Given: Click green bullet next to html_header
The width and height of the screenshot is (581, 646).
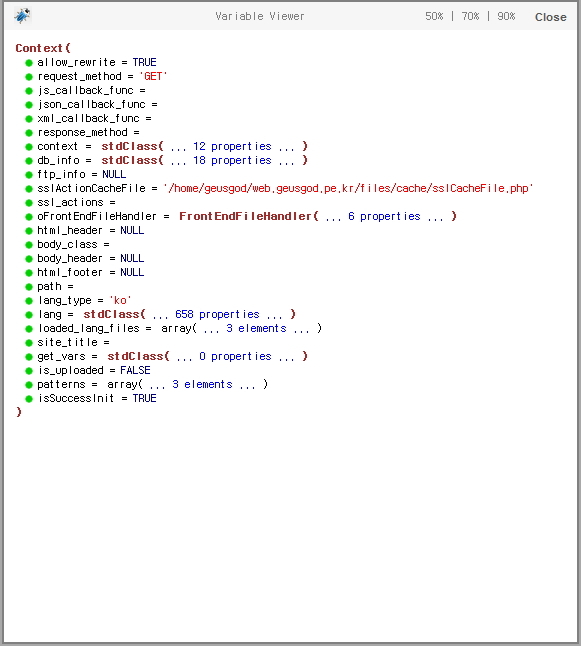Looking at the screenshot, I should click(29, 231).
